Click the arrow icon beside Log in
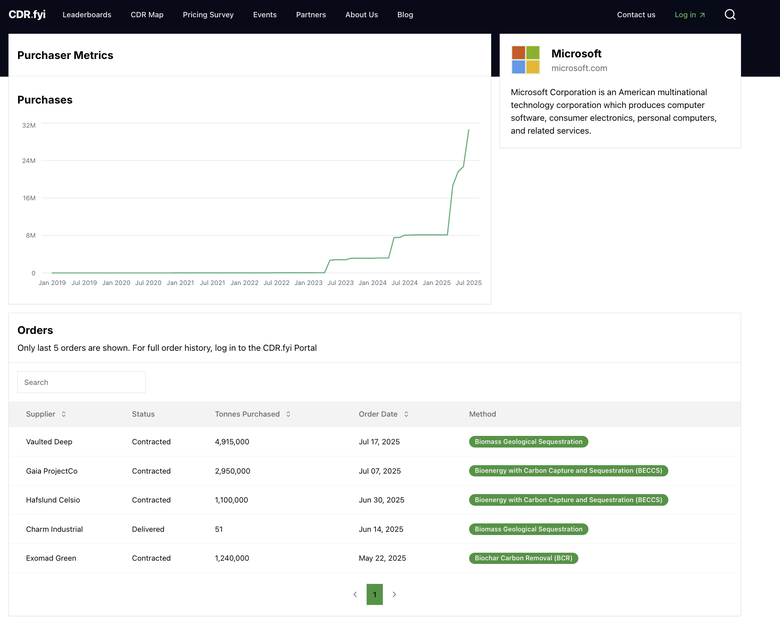 coord(702,15)
